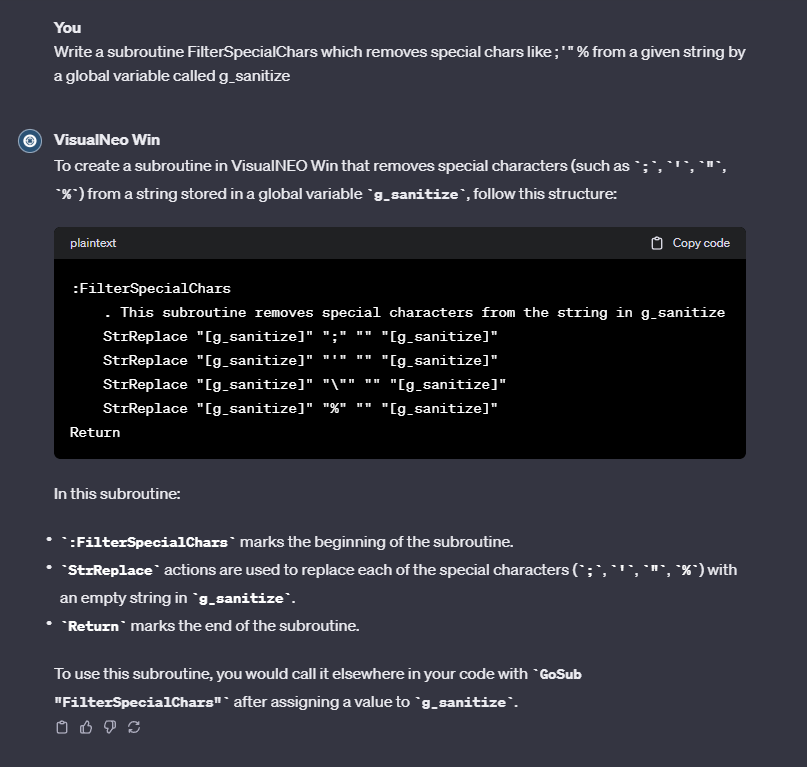Viewport: 807px width, 767px height.
Task: Give the response a thumbs down
Action: [110, 727]
